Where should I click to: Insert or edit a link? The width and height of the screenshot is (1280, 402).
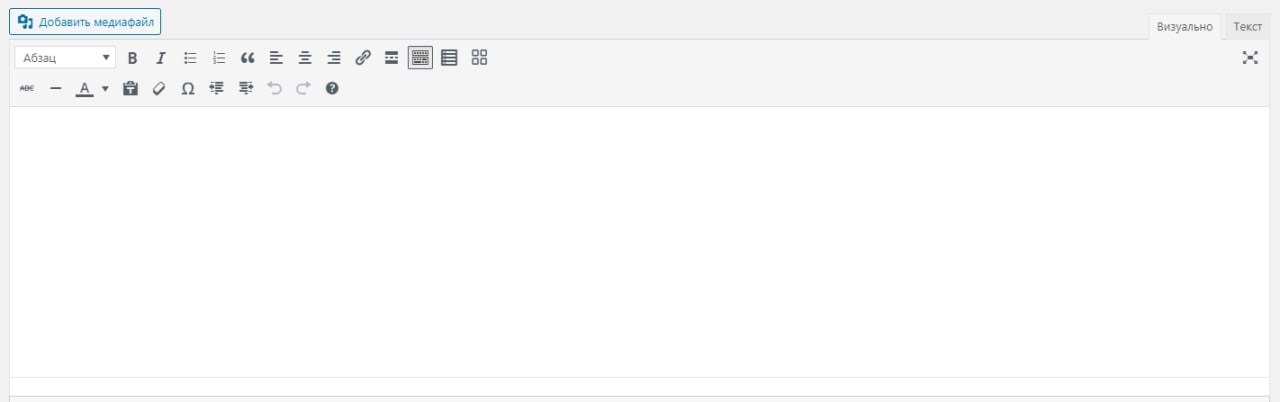[363, 58]
